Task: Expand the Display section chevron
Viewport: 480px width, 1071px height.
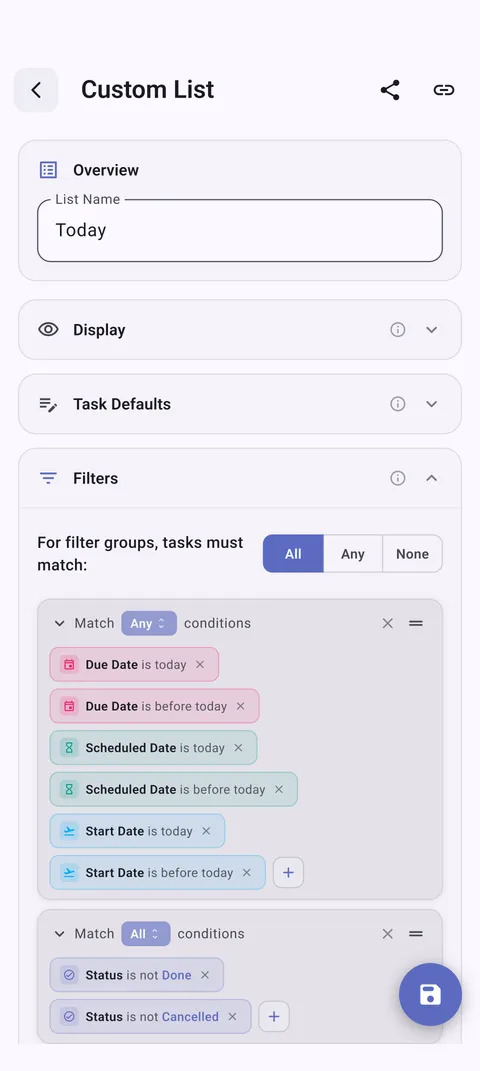Action: click(432, 330)
